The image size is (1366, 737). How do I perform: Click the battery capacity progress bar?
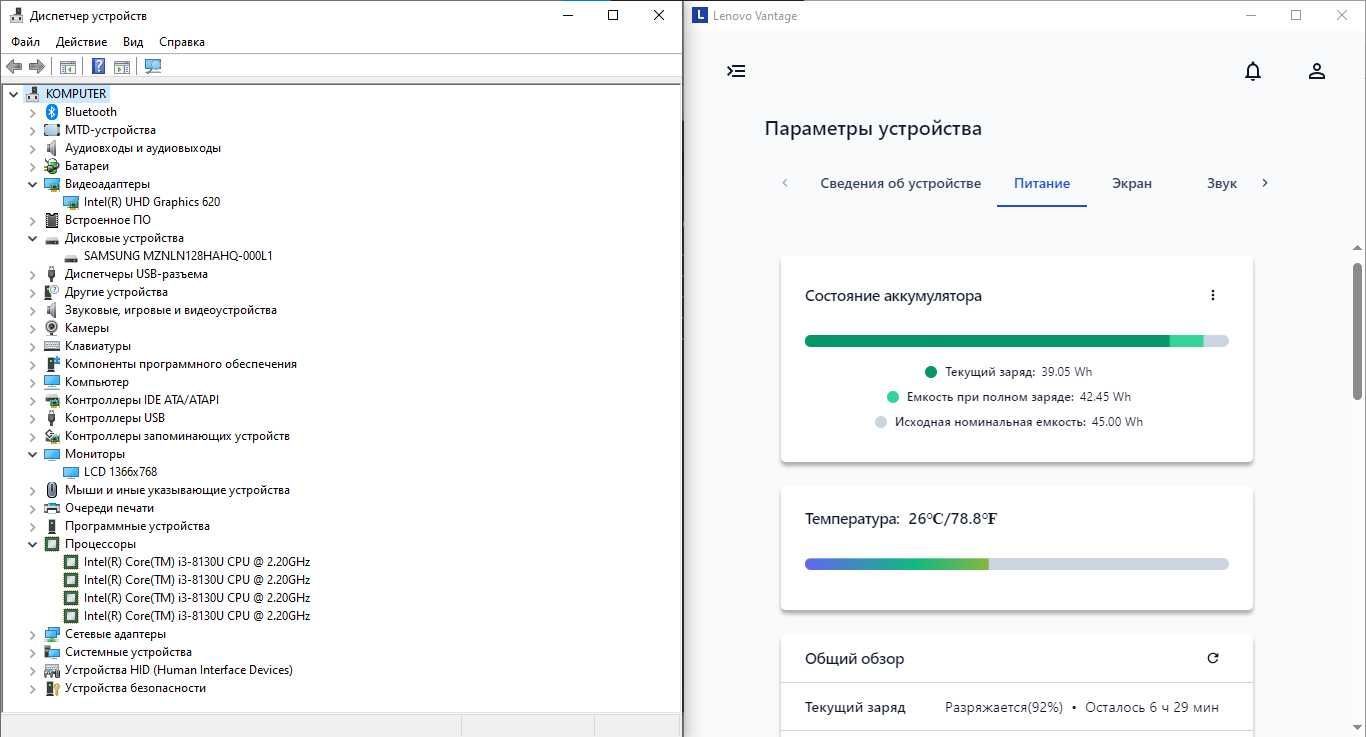[1016, 341]
